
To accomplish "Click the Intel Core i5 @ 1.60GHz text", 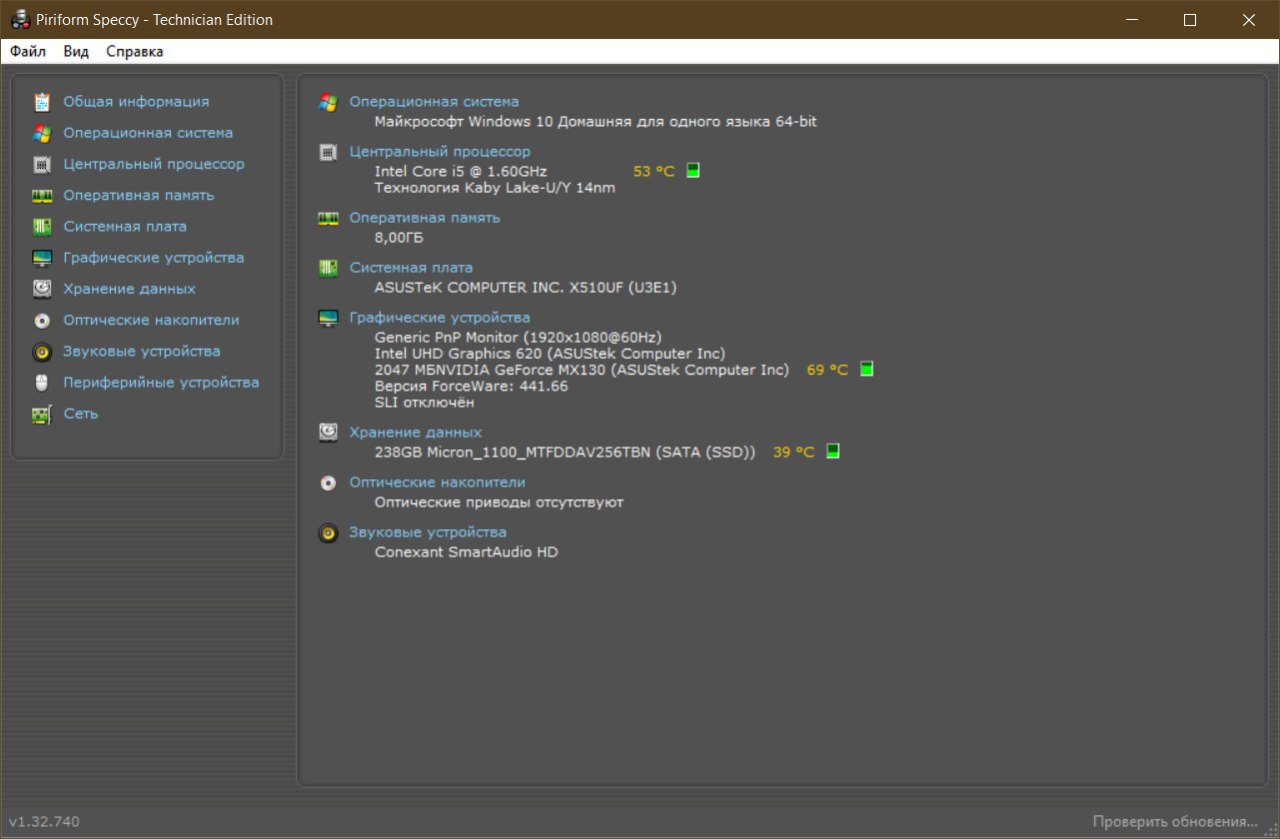I will coord(461,171).
